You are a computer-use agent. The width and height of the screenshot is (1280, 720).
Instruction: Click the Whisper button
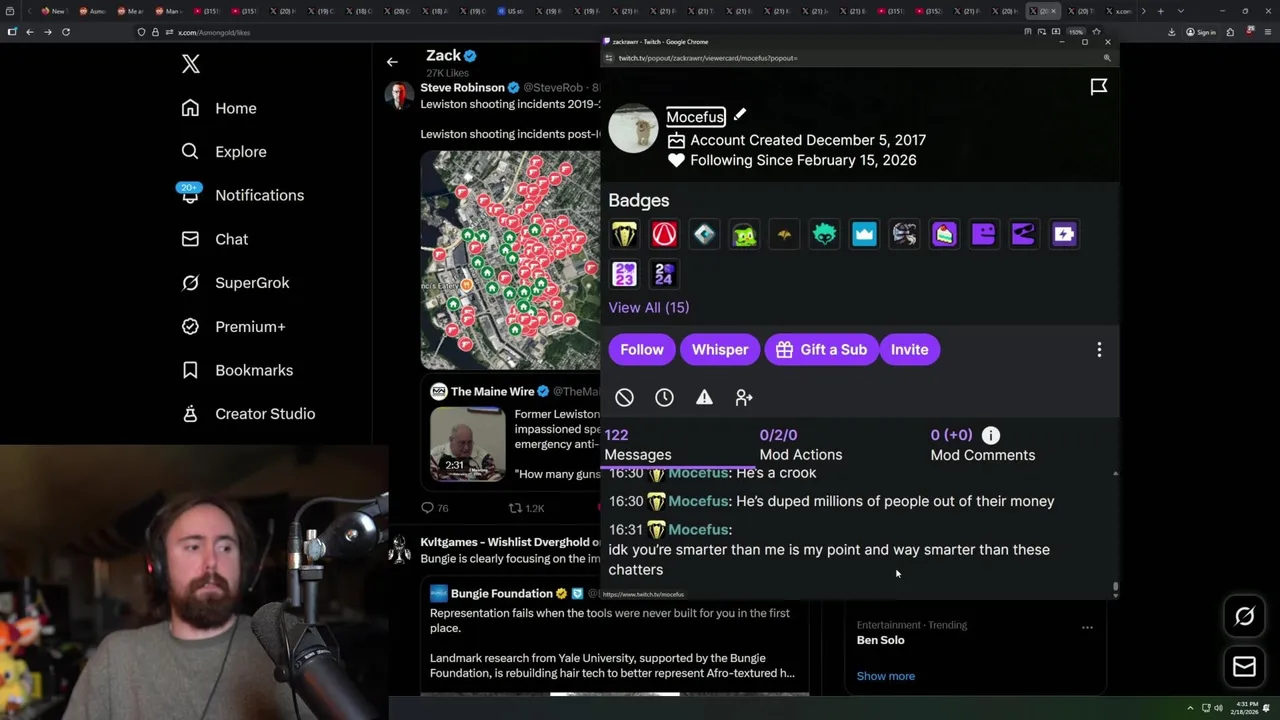pos(720,350)
